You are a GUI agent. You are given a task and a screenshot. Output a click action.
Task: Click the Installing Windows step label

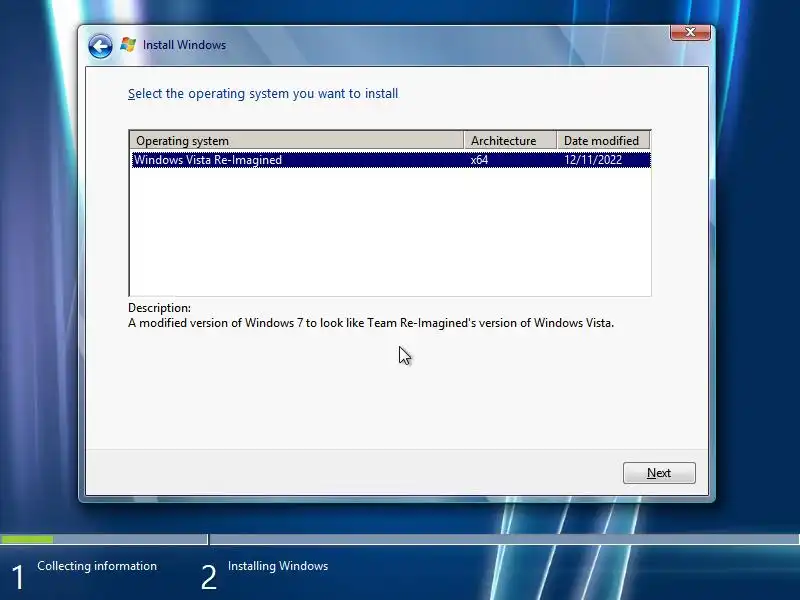click(x=278, y=566)
